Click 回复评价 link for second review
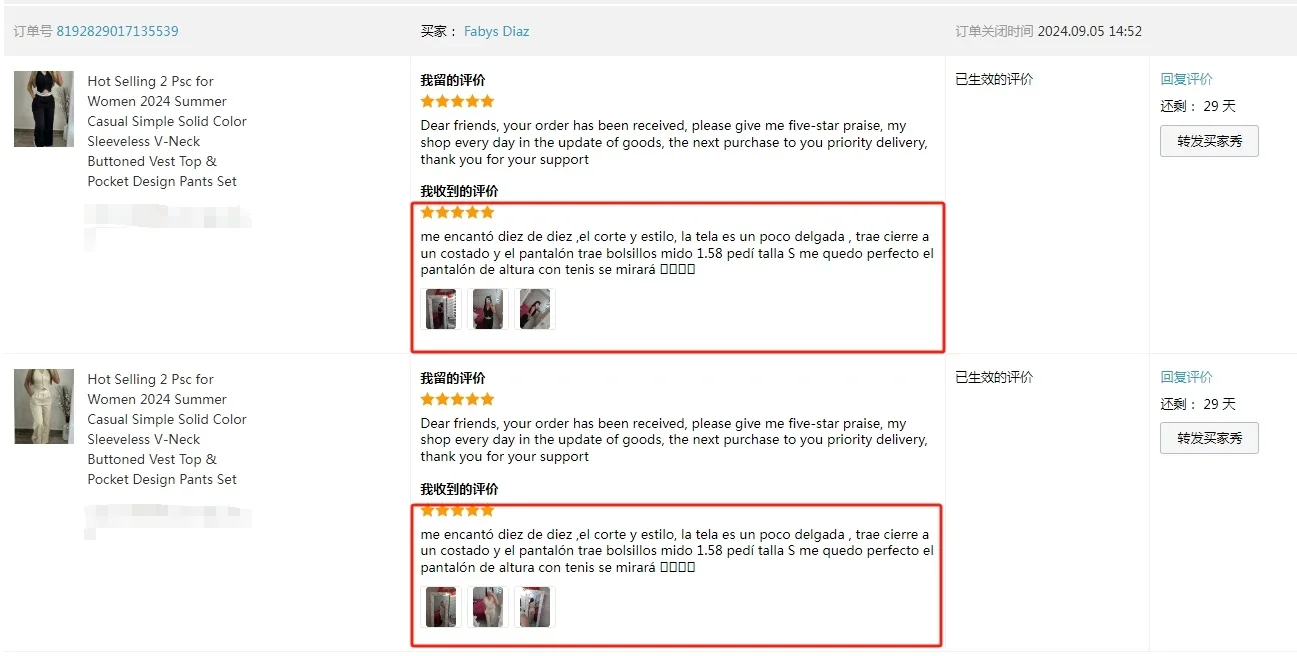 pyautogui.click(x=1186, y=377)
